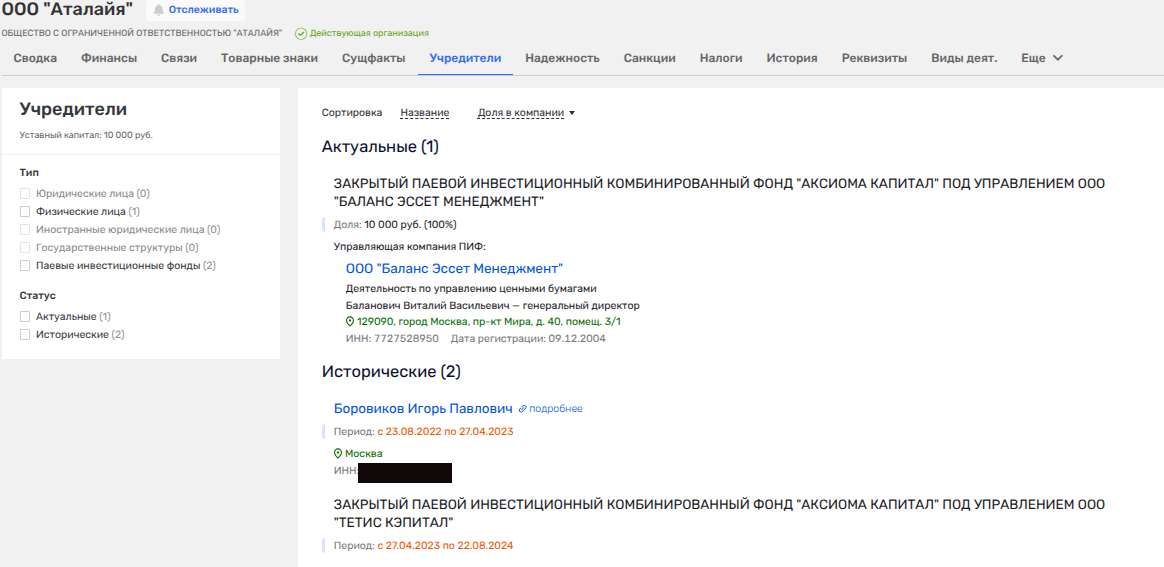Check the Актуальные status checkbox
Viewport: 1164px width, 567px height.
click(x=25, y=316)
